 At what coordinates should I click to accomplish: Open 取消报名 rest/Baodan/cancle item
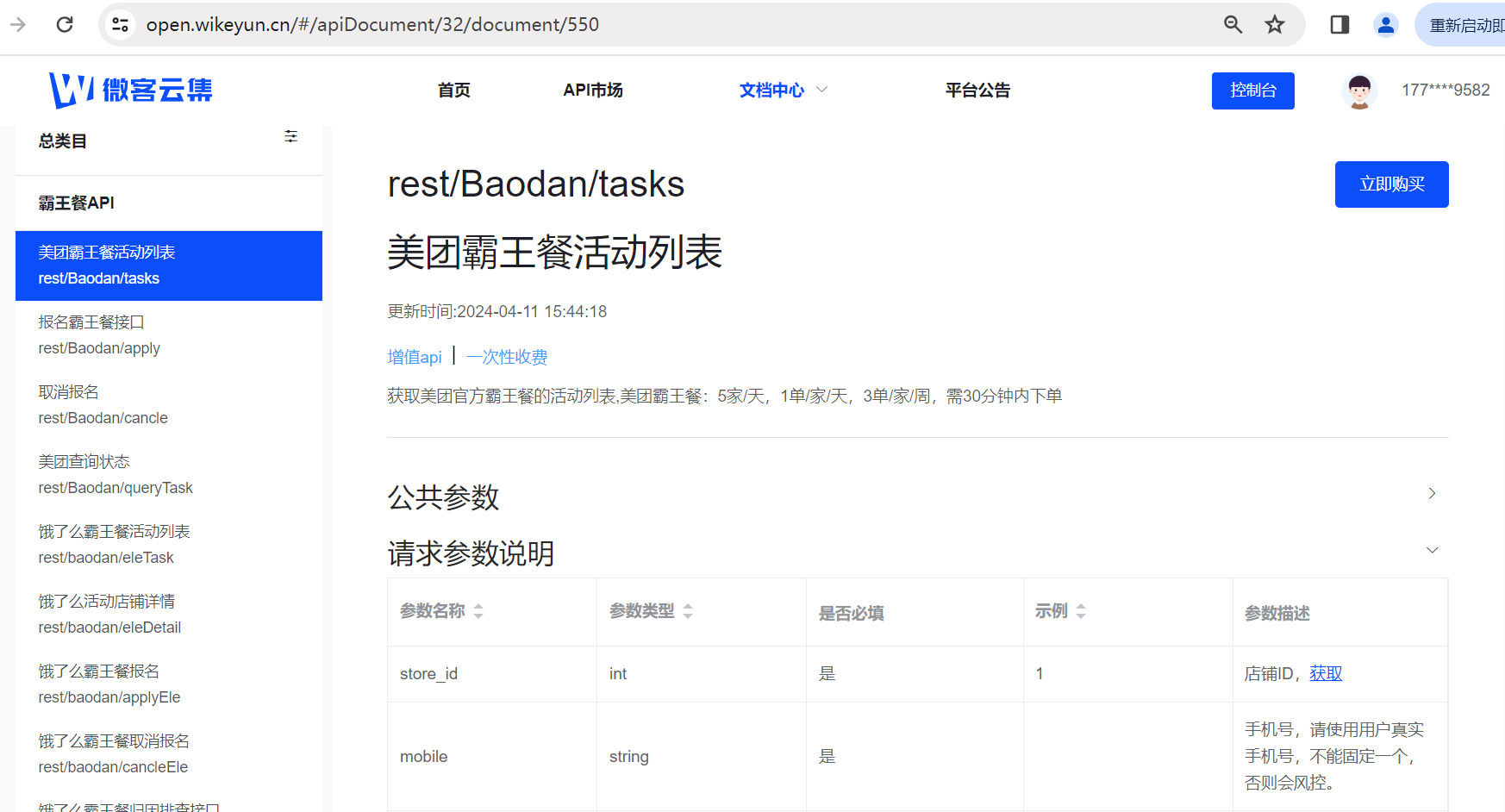tap(169, 405)
